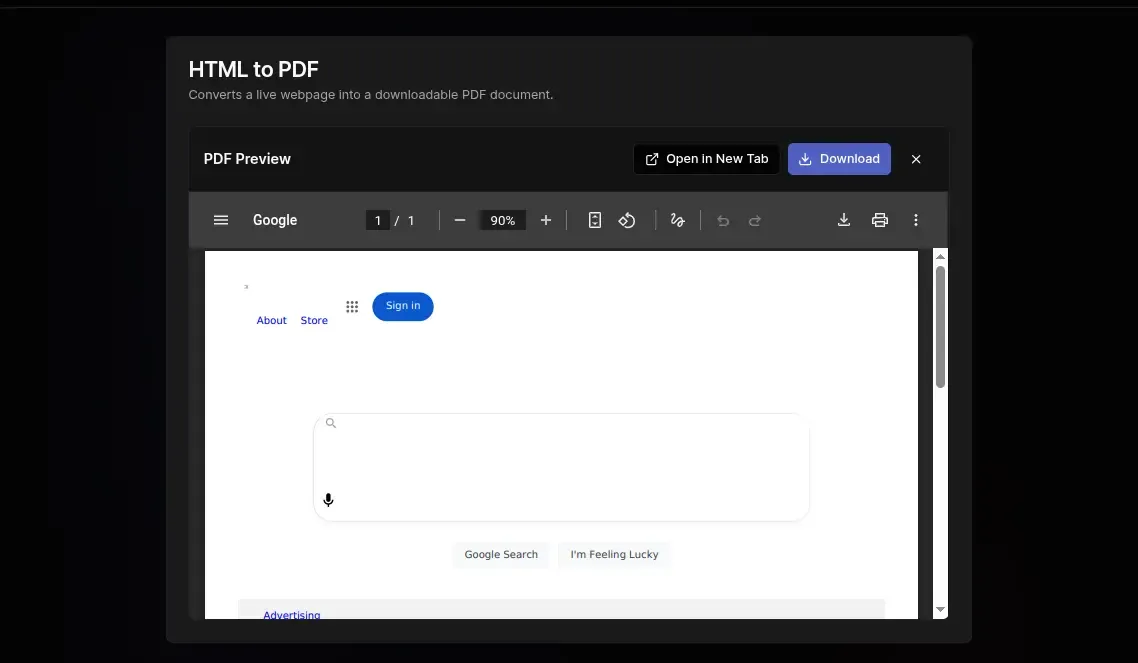Click inside the page number input box
The width and height of the screenshot is (1138, 663).
(x=378, y=220)
